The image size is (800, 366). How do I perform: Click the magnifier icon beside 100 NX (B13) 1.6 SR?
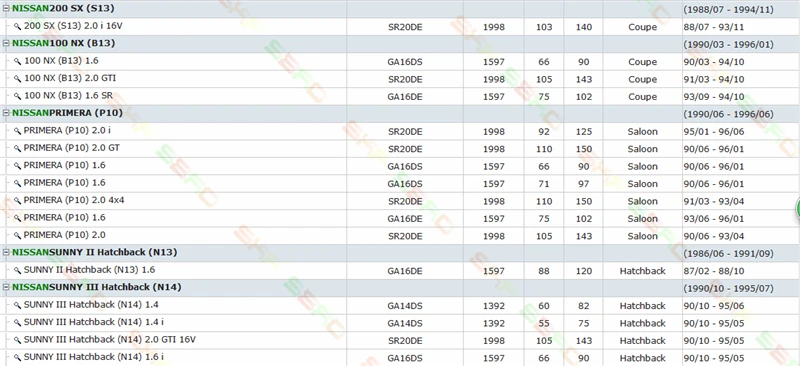17,96
